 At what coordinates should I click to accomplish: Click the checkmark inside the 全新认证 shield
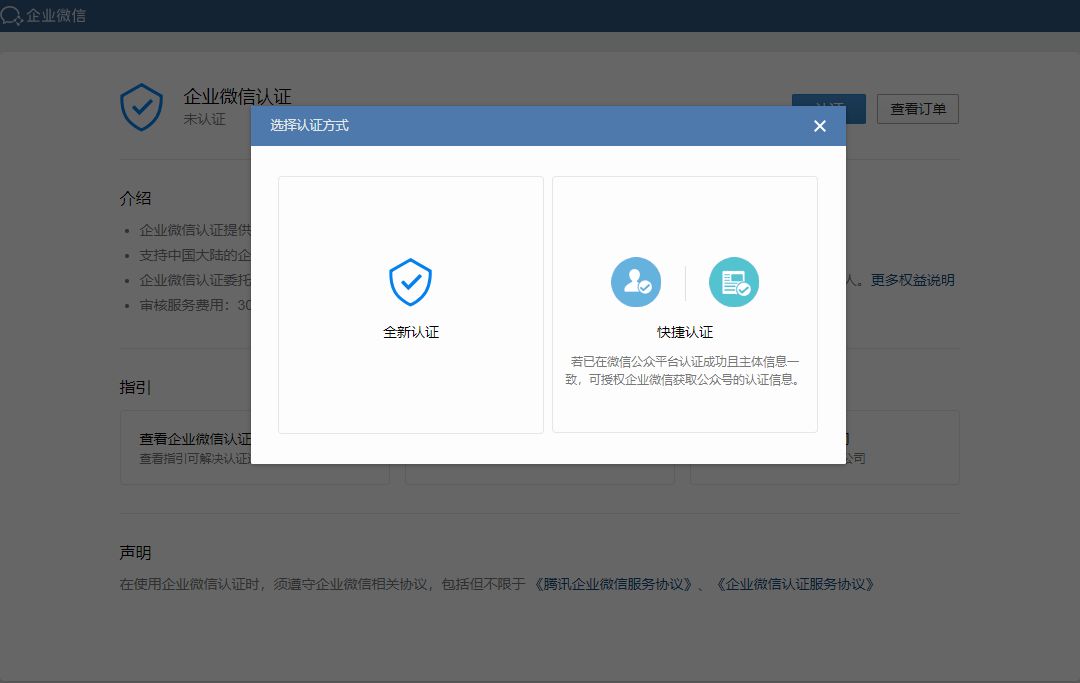[x=410, y=282]
